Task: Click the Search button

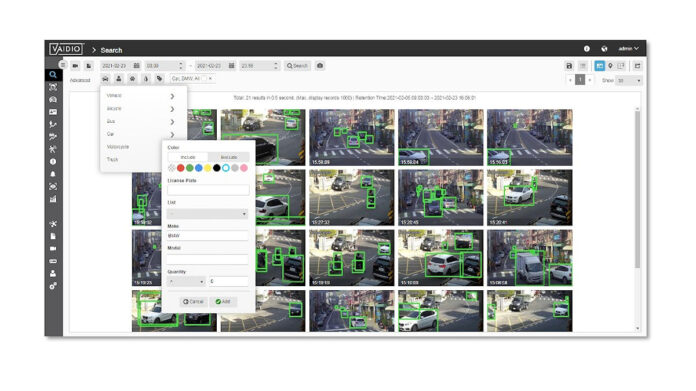Action: click(x=297, y=66)
